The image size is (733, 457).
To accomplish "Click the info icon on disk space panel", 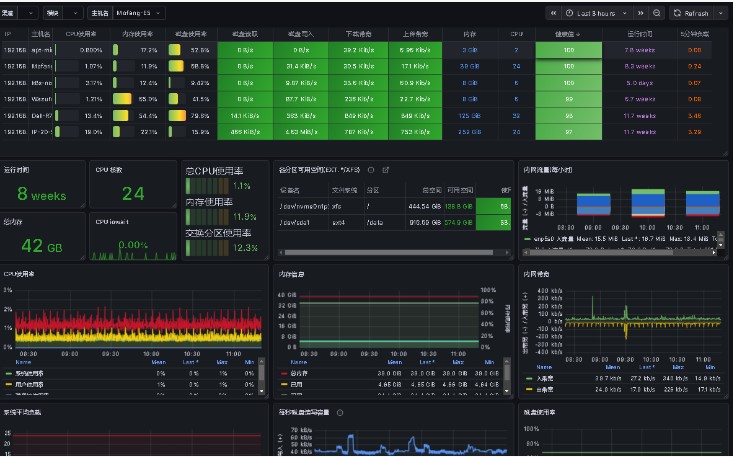I will point(371,170).
